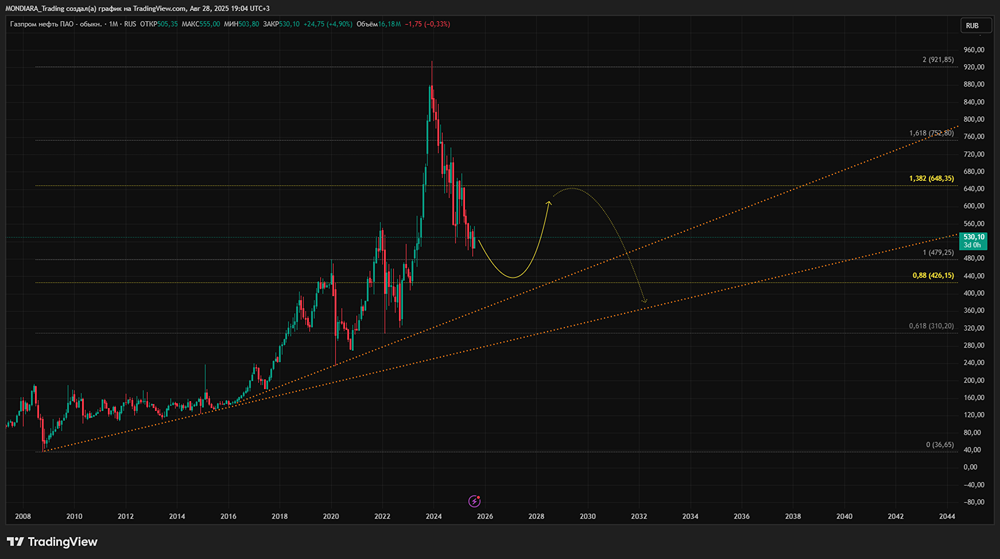The height and width of the screenshot is (559, 1000).
Task: Click the 720,00 price scale label
Action: coord(974,154)
